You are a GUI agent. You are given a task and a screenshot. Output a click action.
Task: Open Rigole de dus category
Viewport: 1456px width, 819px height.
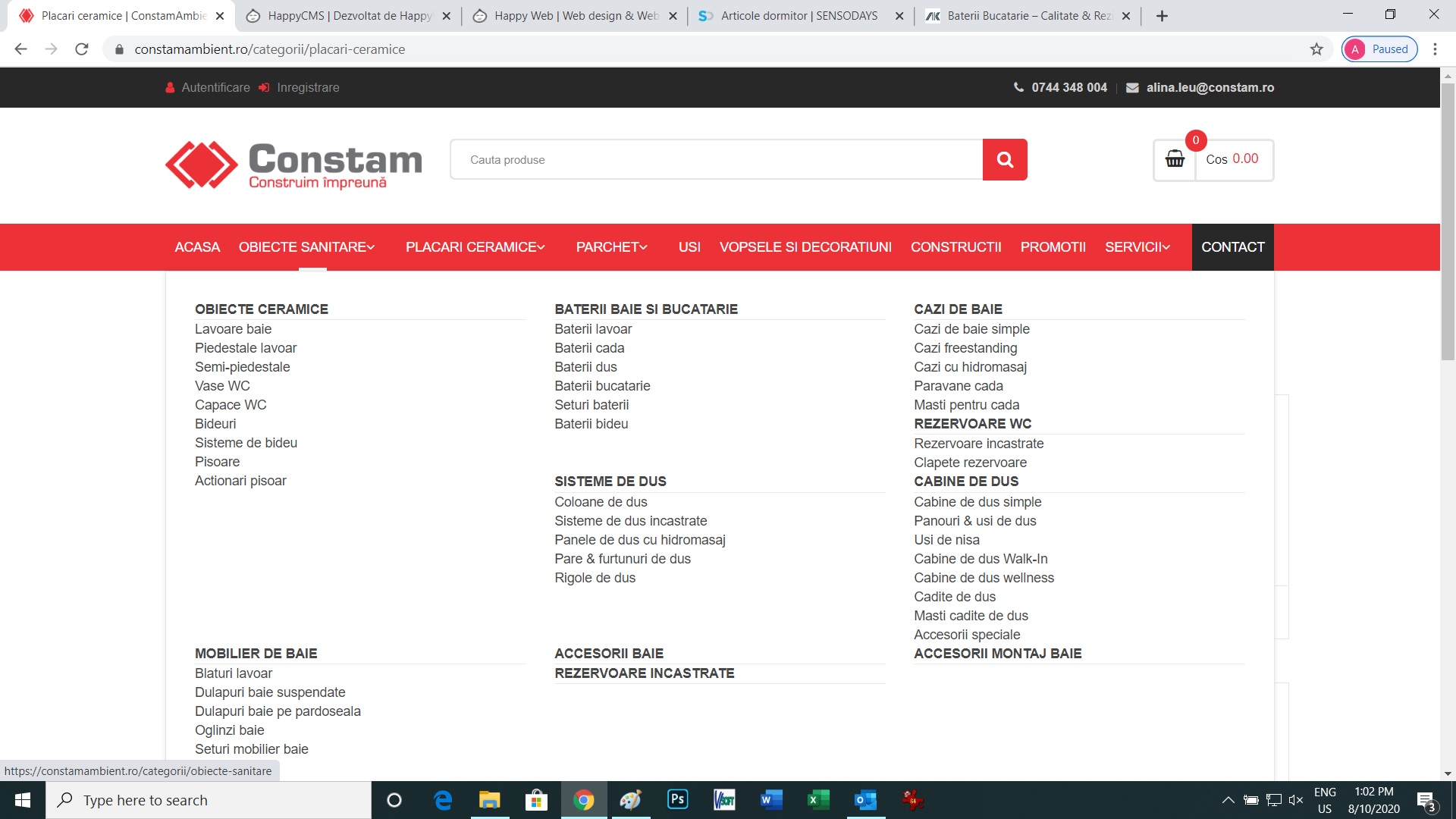tap(595, 578)
